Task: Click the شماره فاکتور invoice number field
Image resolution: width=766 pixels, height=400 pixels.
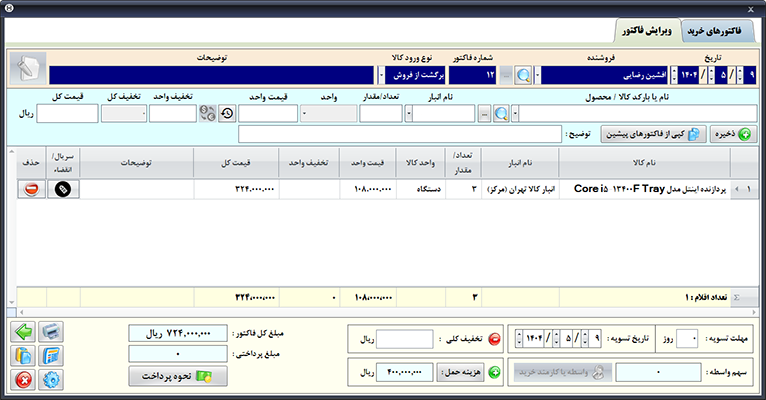Action: click(473, 76)
